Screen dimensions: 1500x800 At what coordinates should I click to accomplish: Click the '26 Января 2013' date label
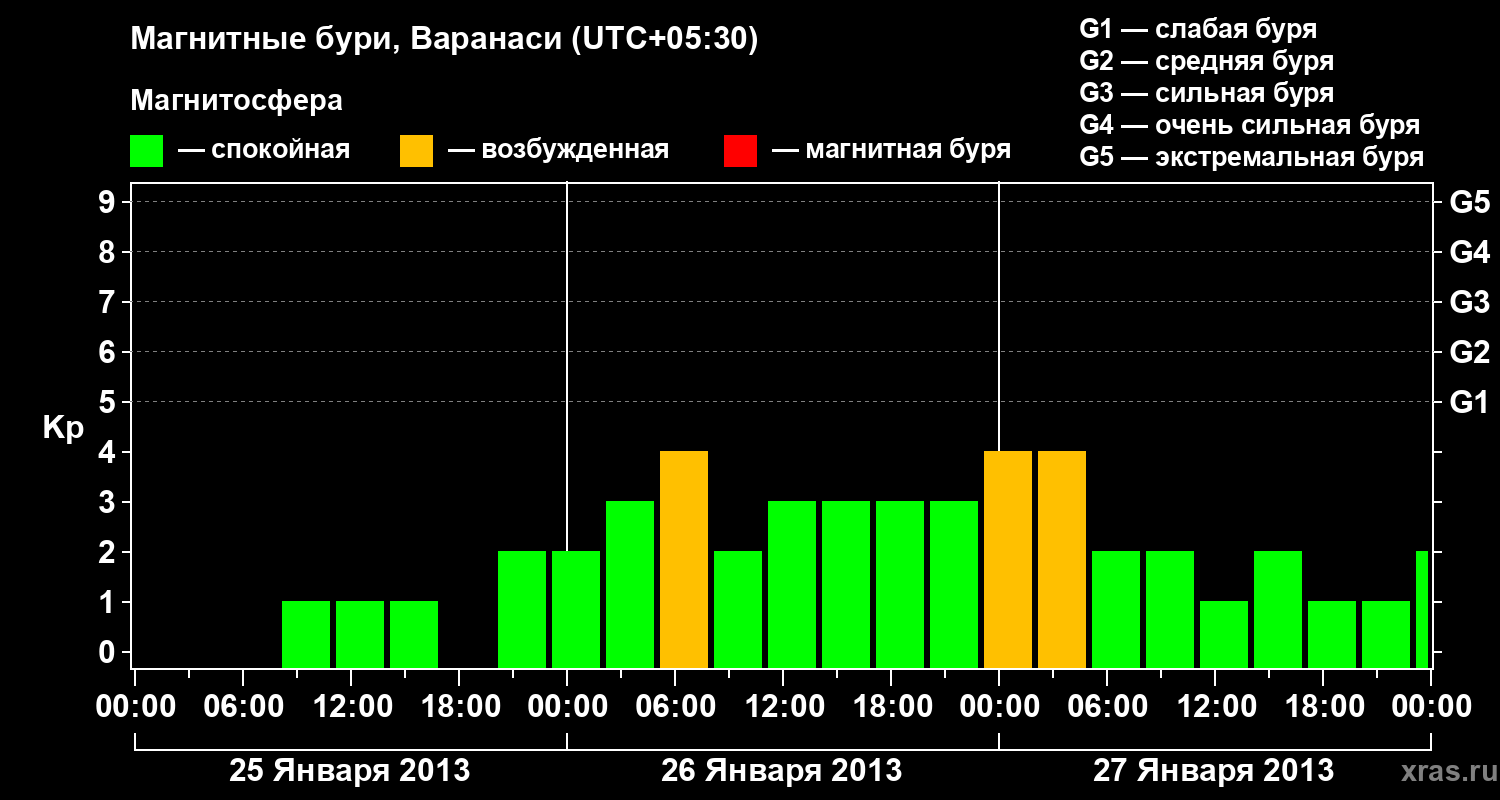(x=782, y=771)
